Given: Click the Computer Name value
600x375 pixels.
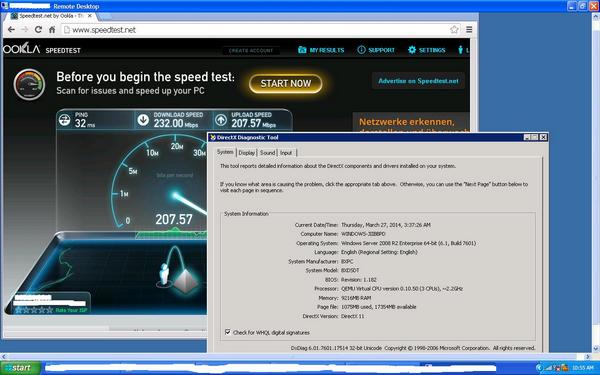Looking at the screenshot, I should coord(363,234).
